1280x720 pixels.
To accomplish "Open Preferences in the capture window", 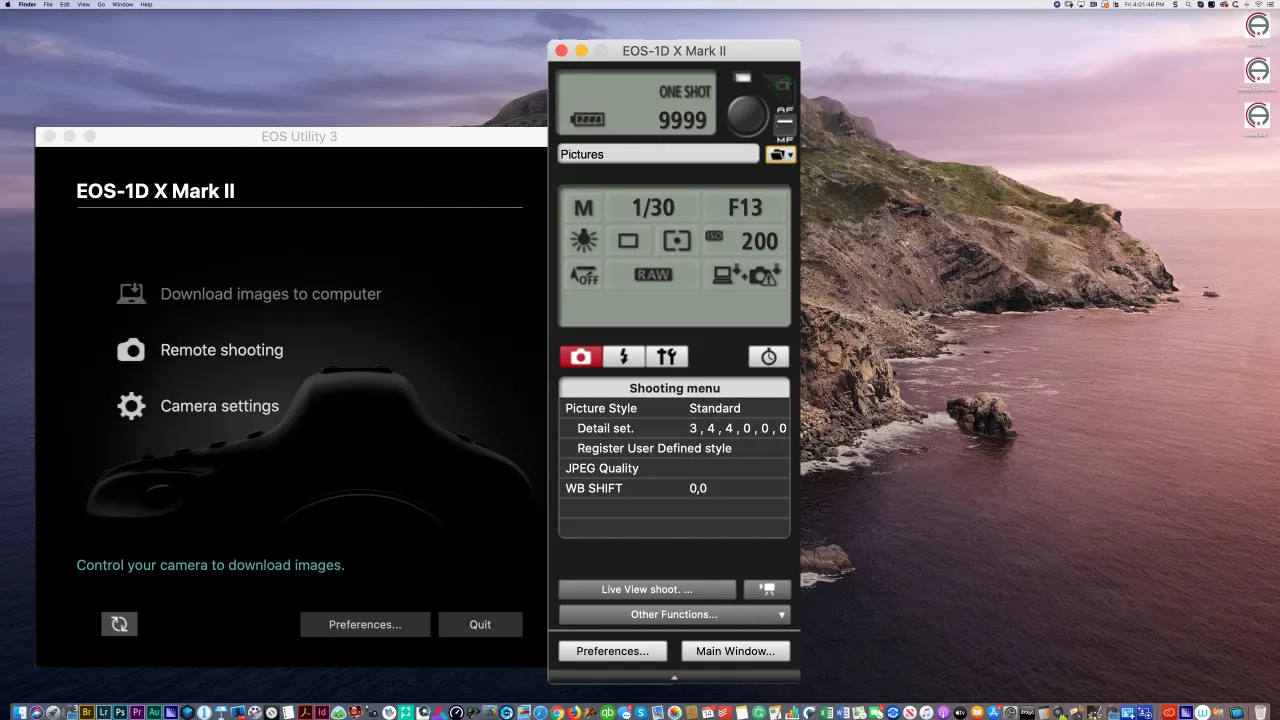I will point(612,651).
